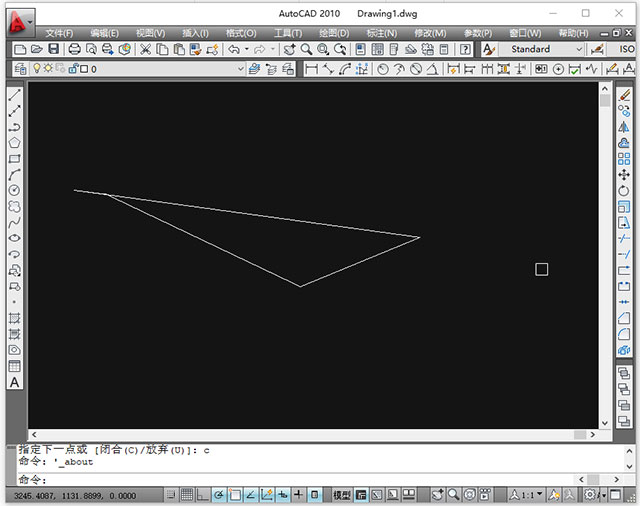Screen dimensions: 640x506
Task: Toggle Lineweight display in status bar
Action: [x=298, y=495]
